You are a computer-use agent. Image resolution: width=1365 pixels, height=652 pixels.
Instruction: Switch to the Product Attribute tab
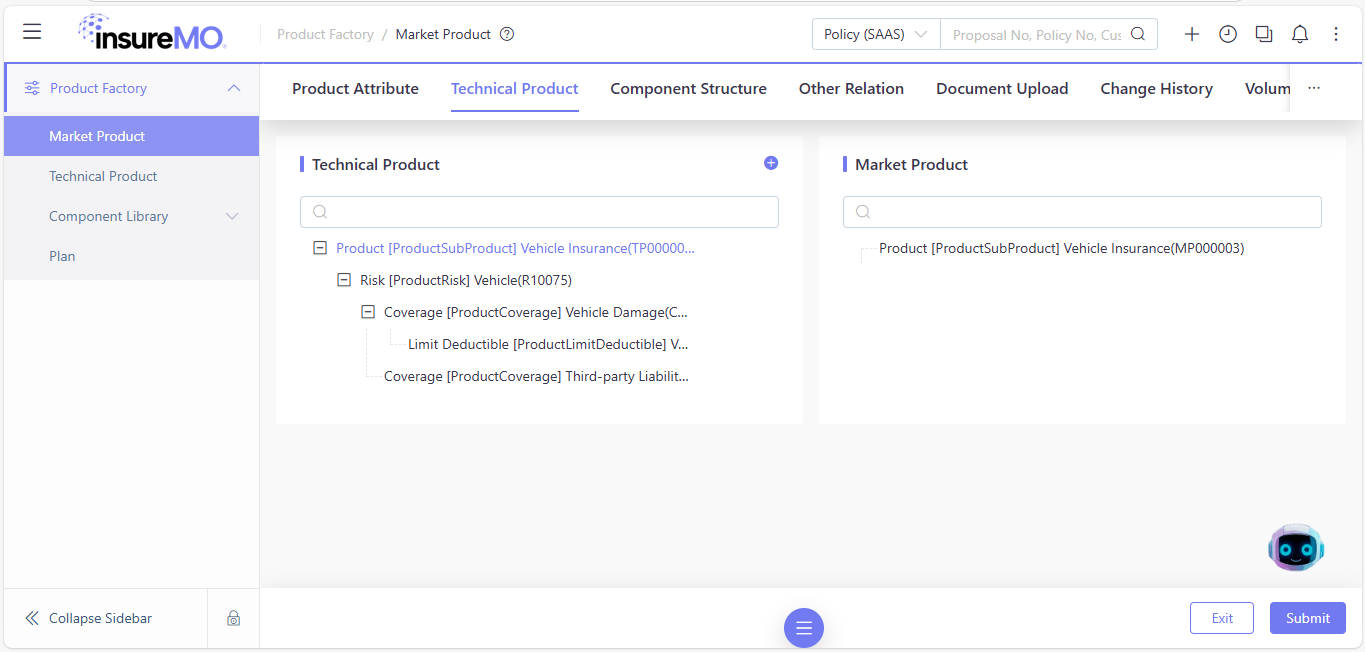[x=355, y=88]
